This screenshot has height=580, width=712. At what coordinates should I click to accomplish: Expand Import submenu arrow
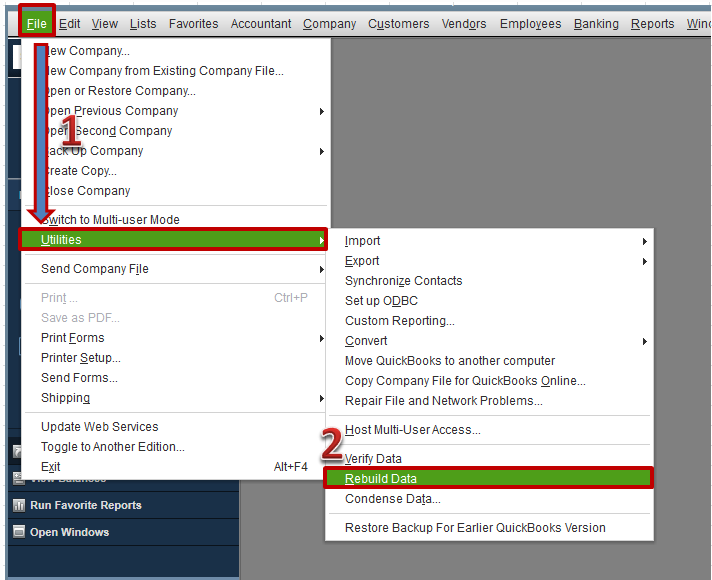(x=644, y=241)
